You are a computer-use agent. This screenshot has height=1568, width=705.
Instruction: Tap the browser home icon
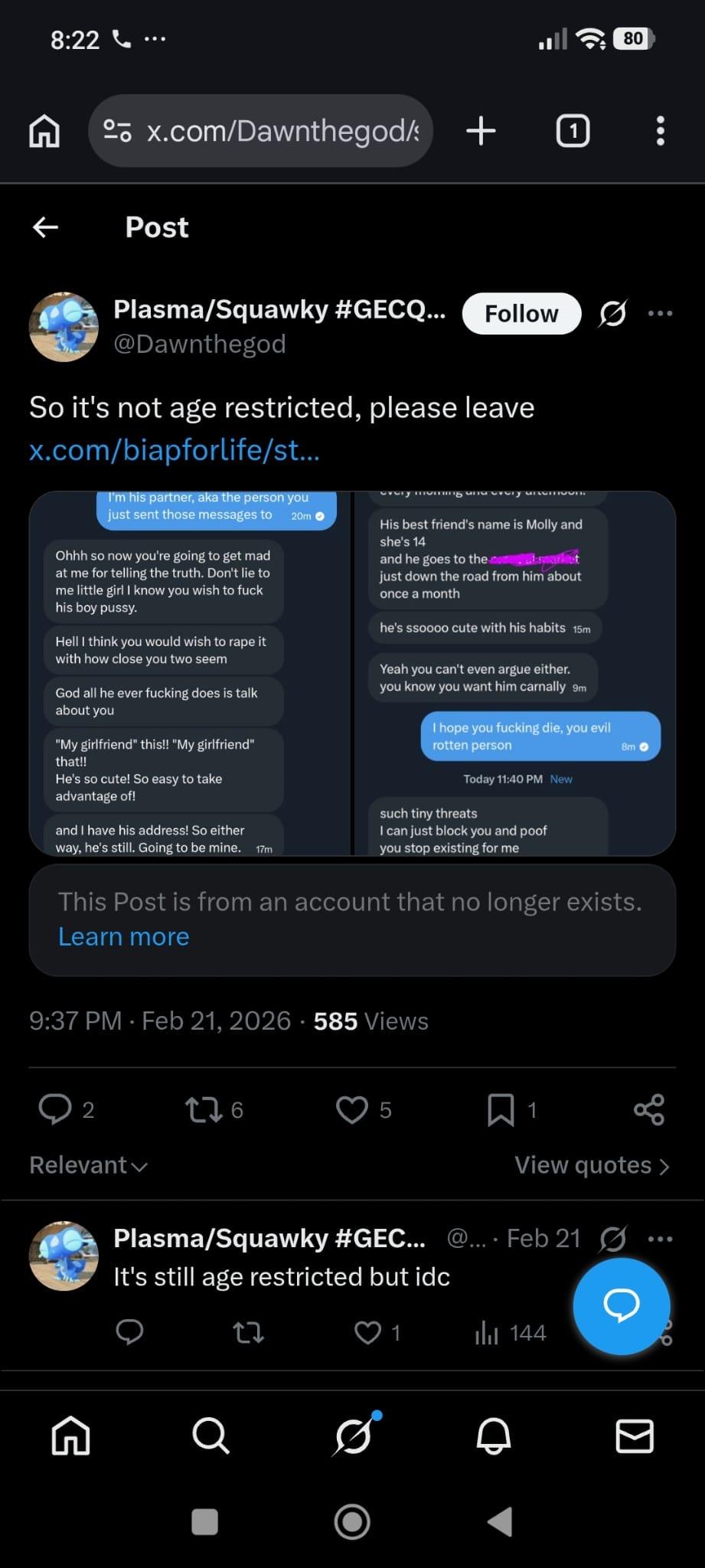(44, 131)
